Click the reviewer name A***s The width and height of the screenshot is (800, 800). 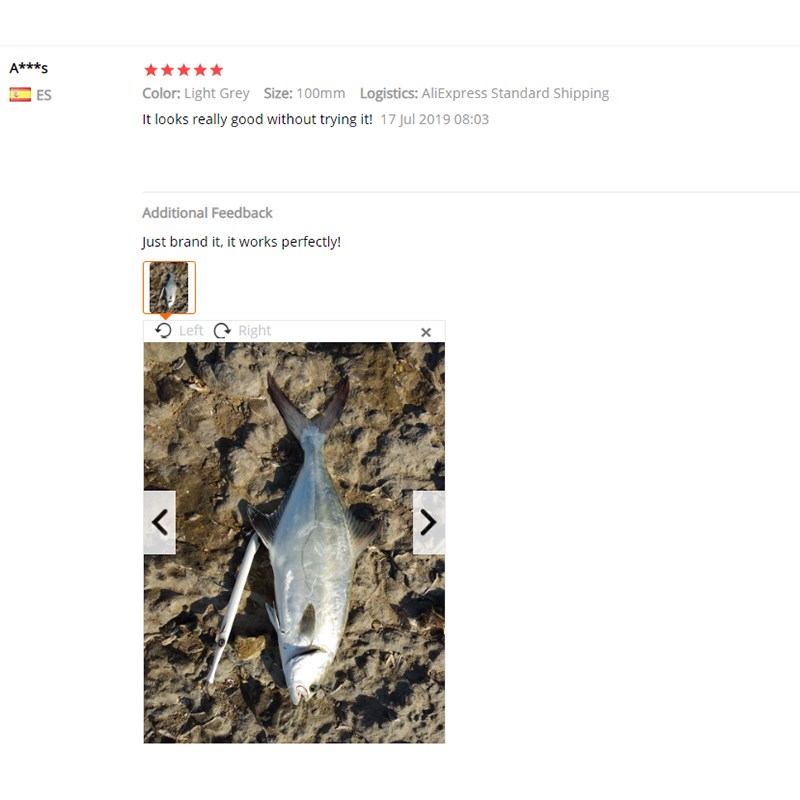pos(29,67)
